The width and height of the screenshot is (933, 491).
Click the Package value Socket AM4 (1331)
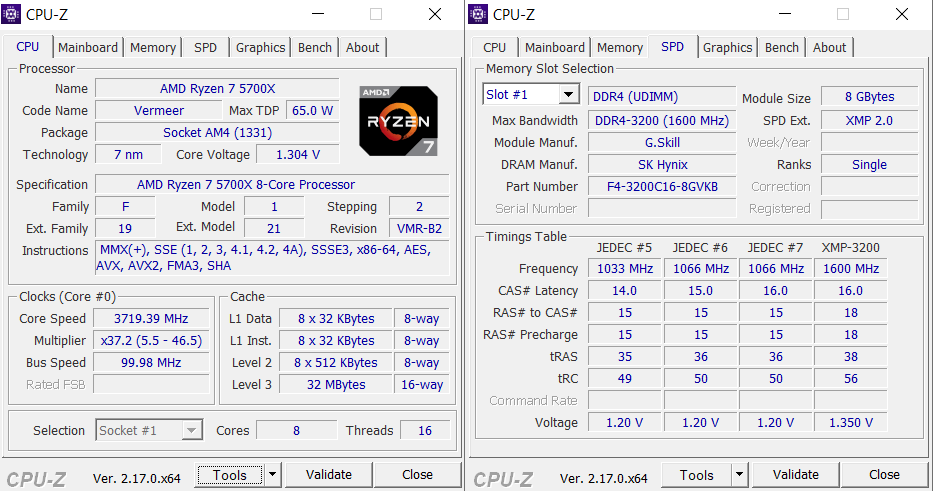217,133
